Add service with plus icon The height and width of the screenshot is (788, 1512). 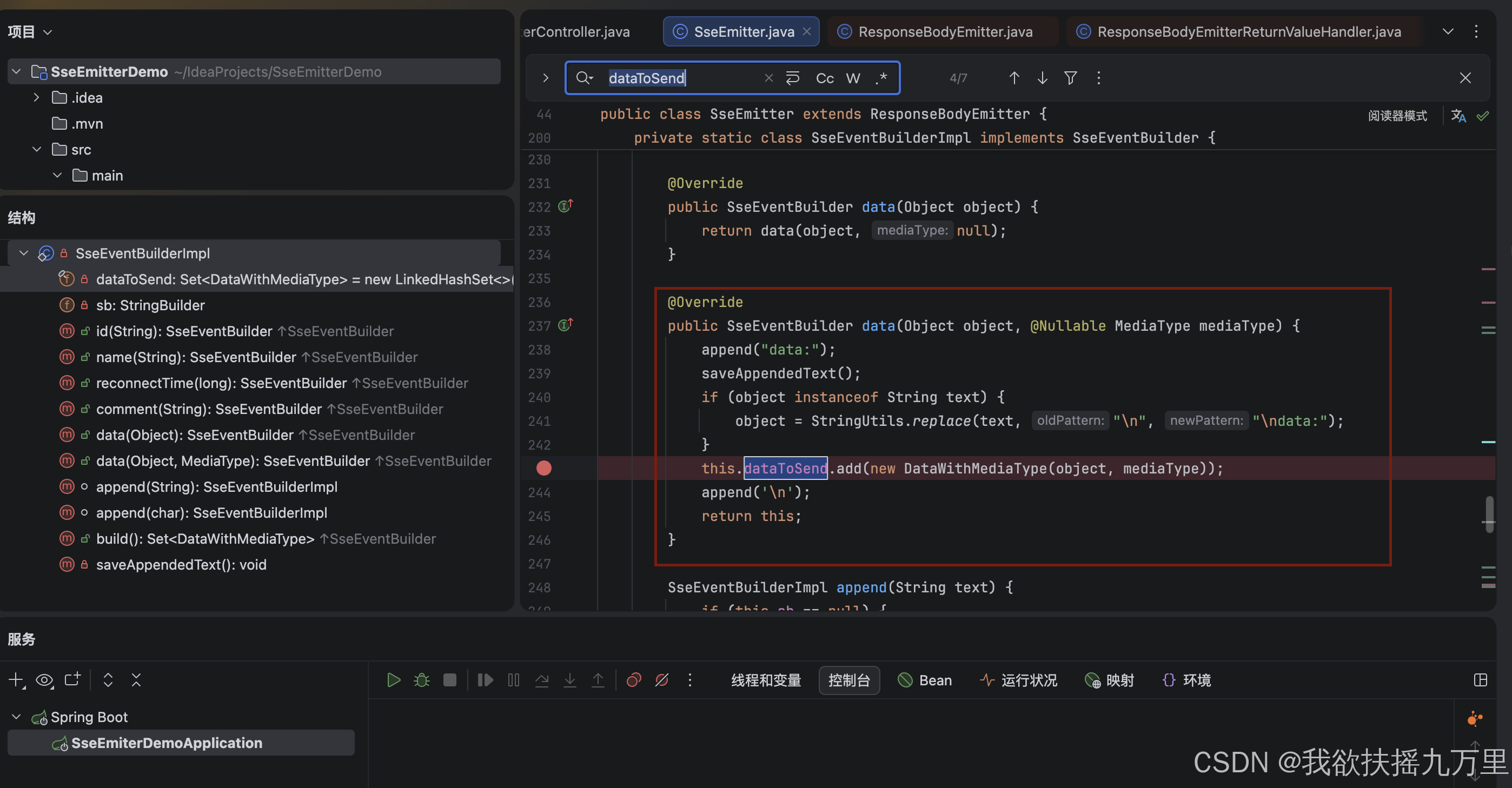coord(16,680)
